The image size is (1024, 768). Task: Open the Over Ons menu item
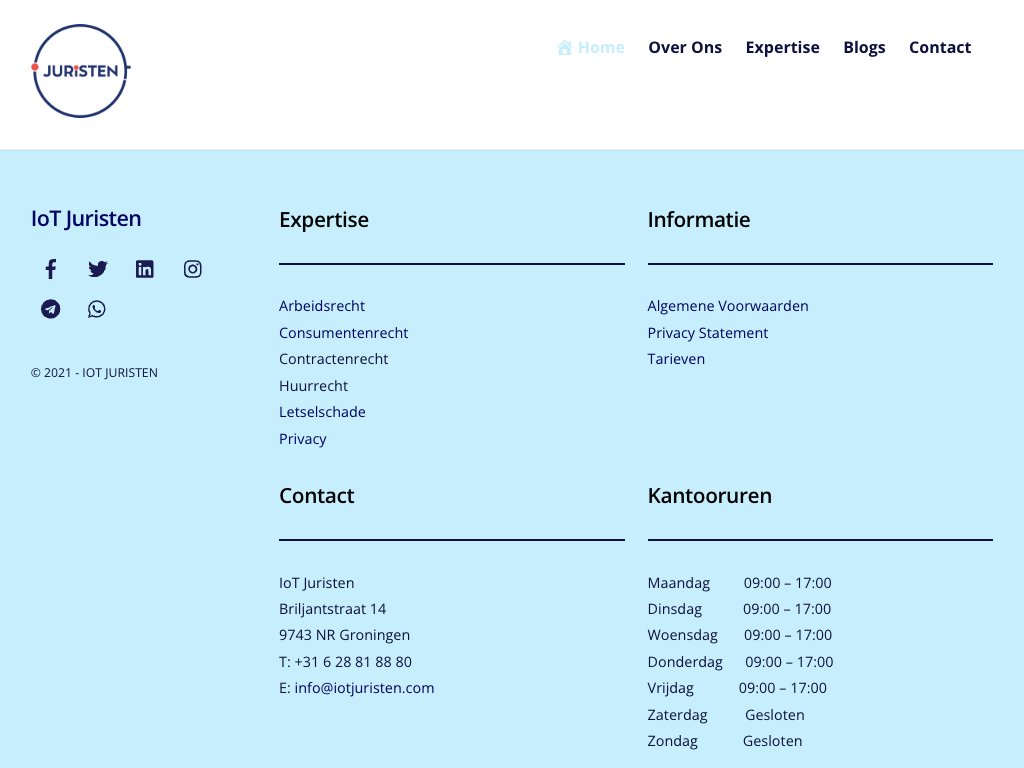point(685,47)
